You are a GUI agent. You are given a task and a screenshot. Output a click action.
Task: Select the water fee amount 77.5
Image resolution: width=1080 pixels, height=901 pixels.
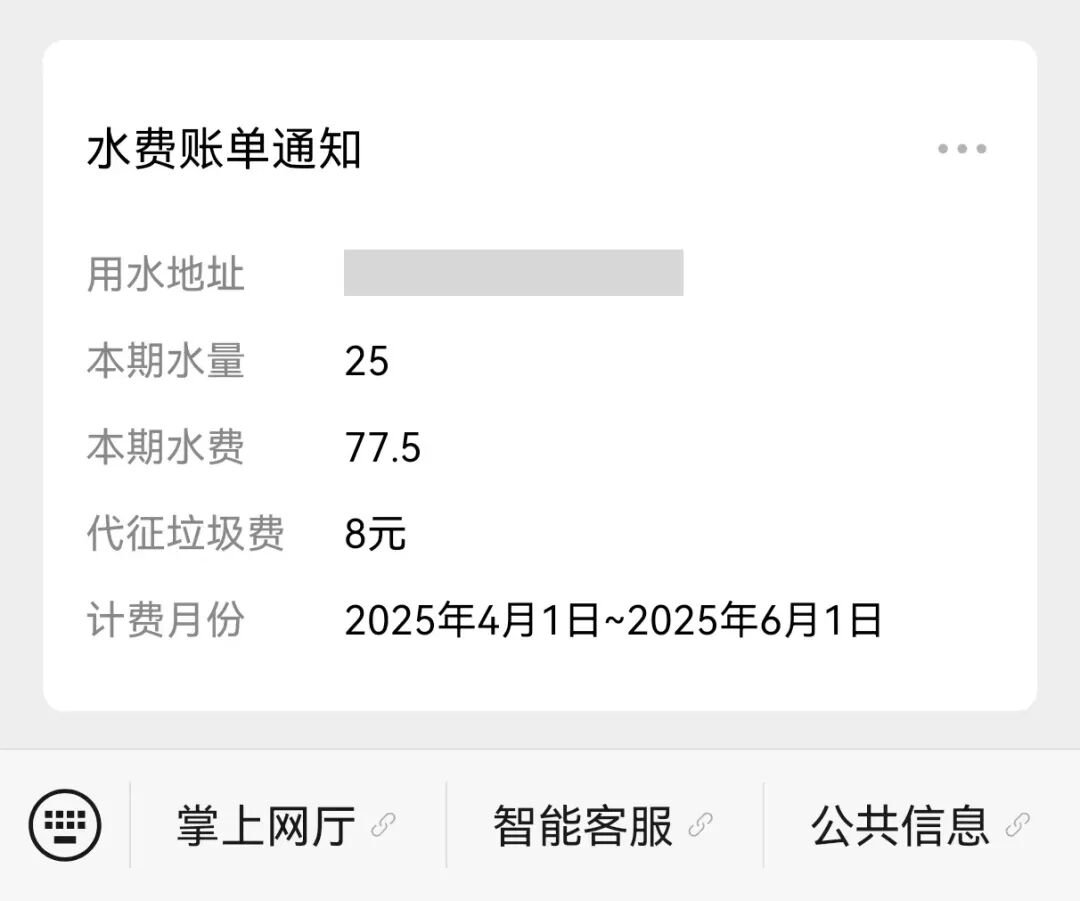[x=383, y=448]
